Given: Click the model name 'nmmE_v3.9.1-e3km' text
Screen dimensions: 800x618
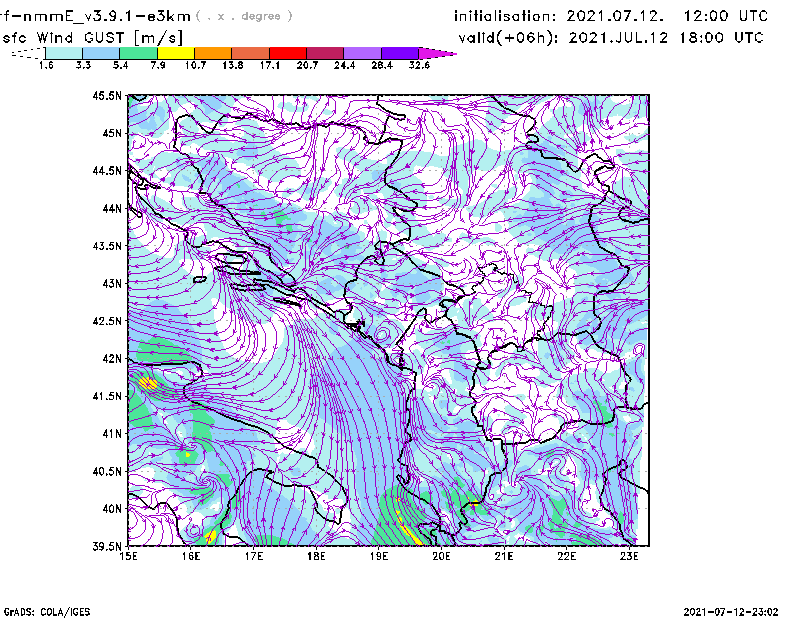Looking at the screenshot, I should pos(107,16).
